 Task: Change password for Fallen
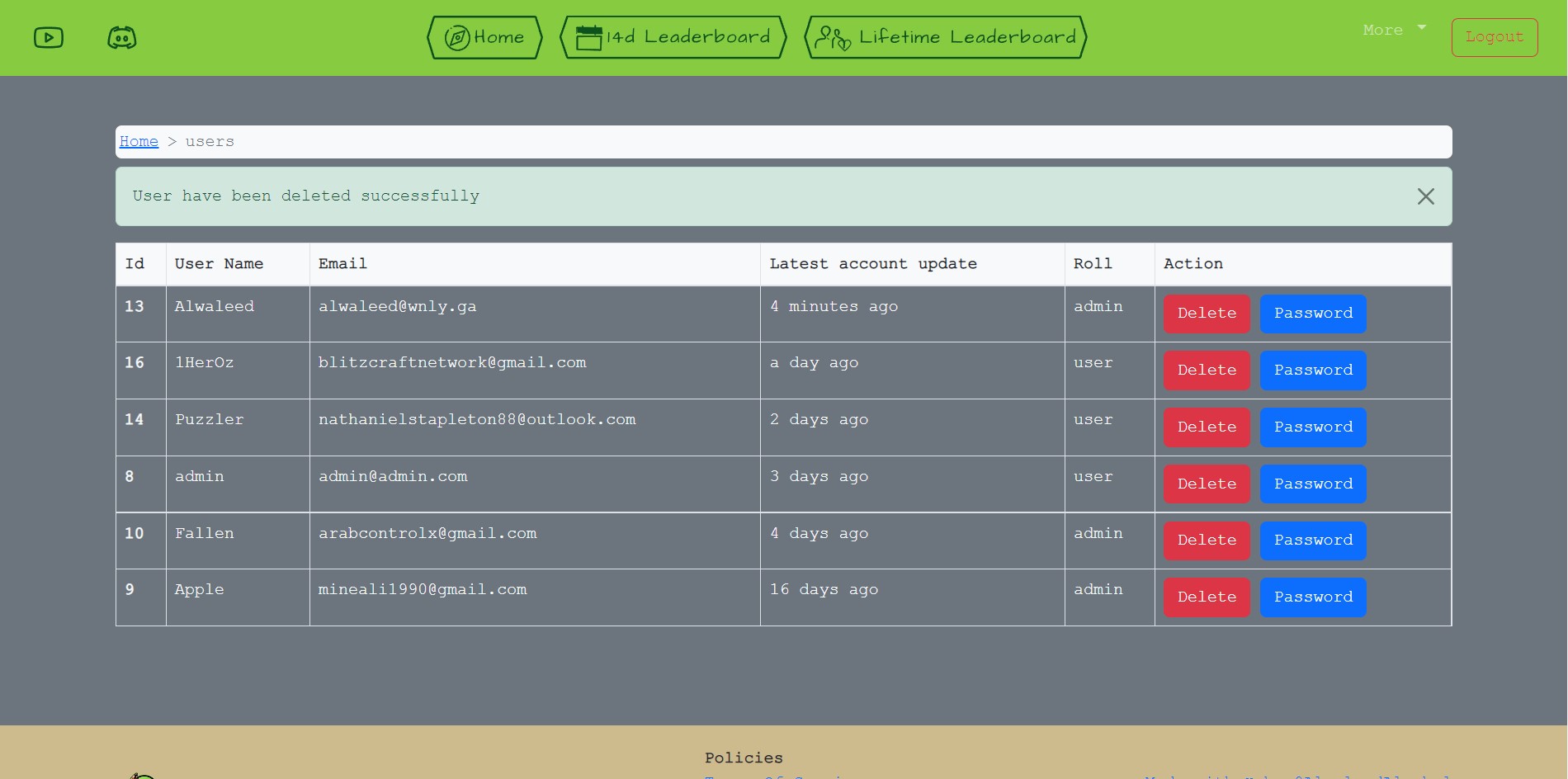1313,541
